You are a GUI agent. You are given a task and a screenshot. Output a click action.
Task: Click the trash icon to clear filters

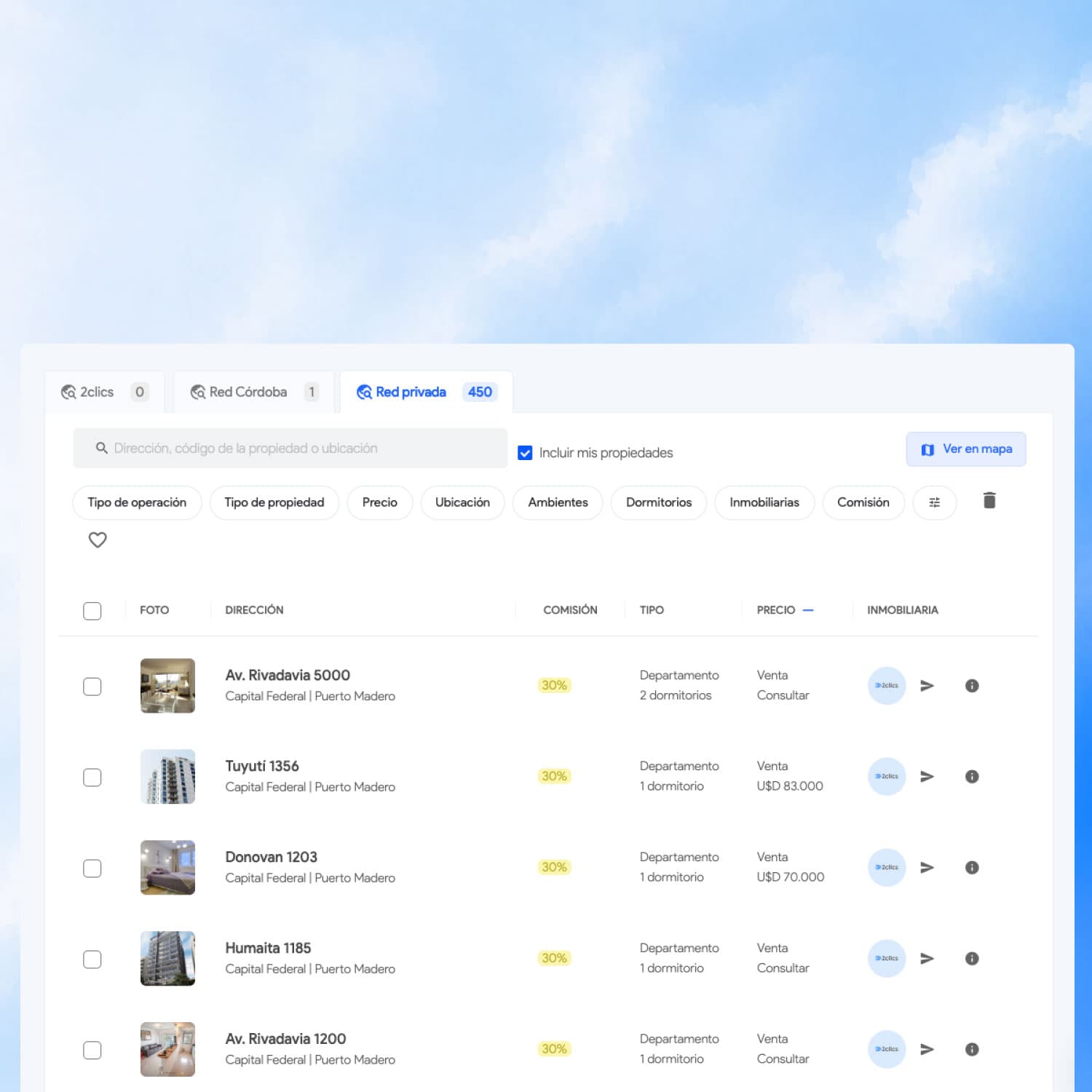click(989, 501)
